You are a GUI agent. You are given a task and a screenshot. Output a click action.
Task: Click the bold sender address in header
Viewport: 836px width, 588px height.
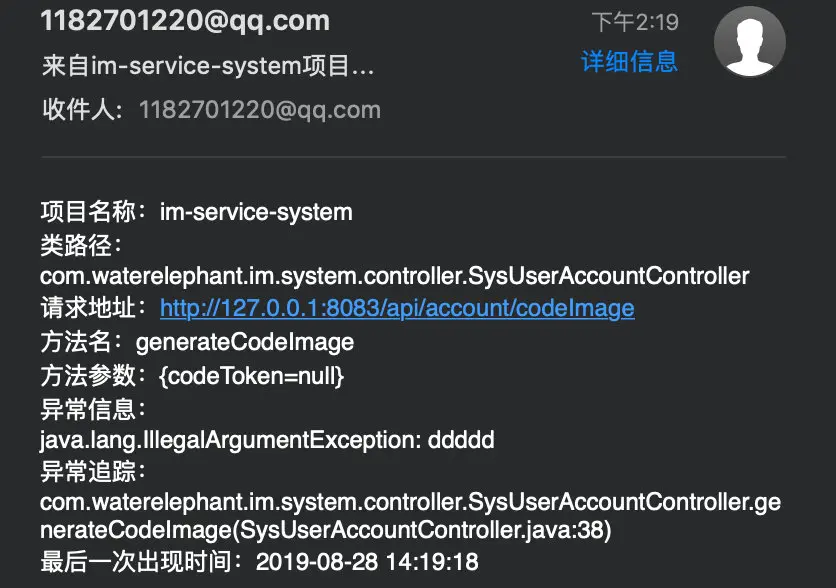185,20
